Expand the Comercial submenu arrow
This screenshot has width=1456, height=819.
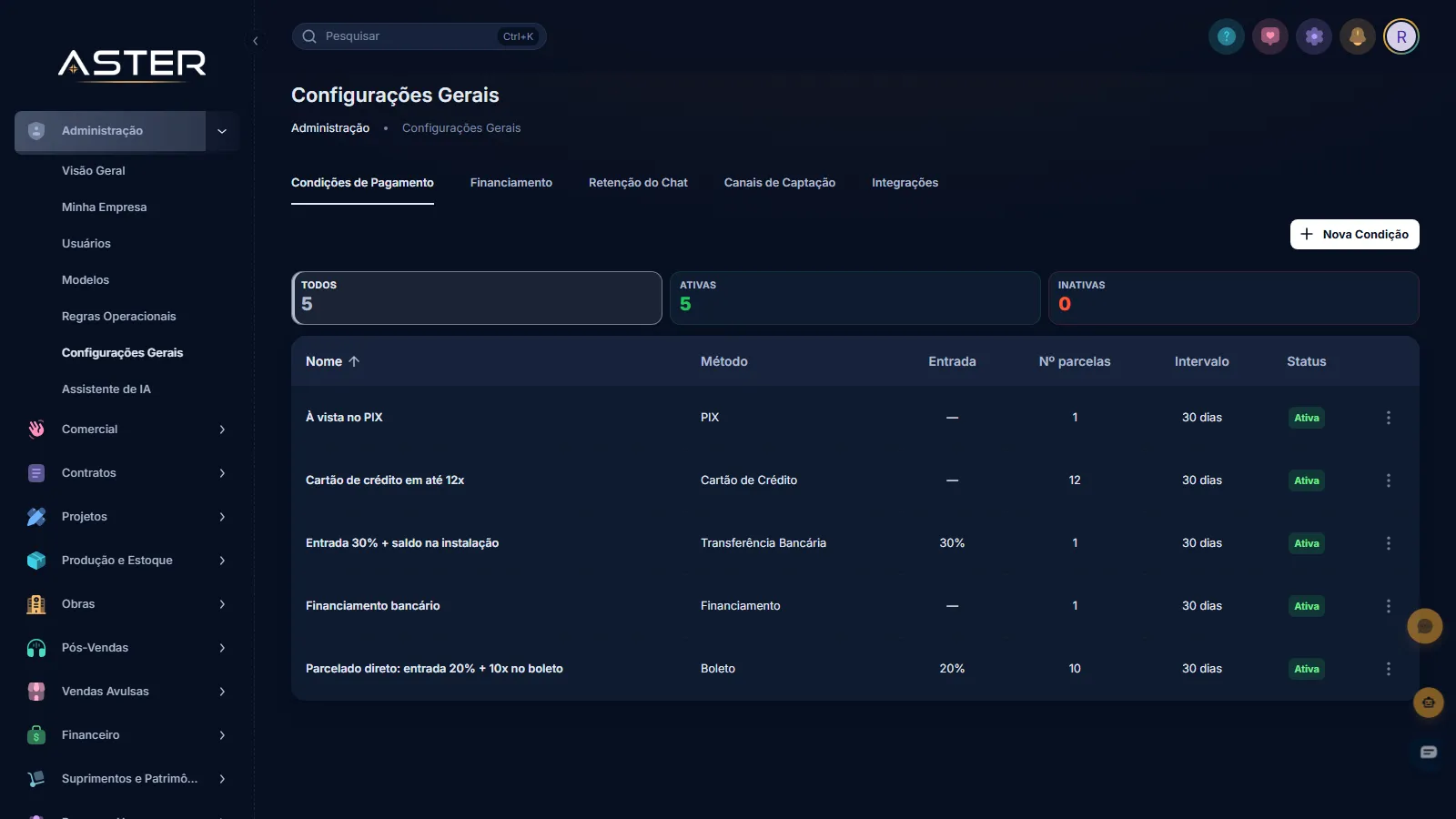click(222, 430)
